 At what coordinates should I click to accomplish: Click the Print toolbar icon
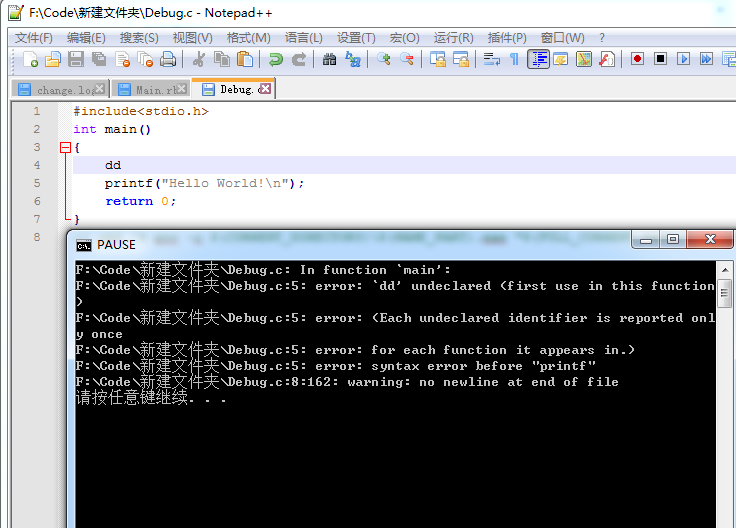click(x=168, y=60)
